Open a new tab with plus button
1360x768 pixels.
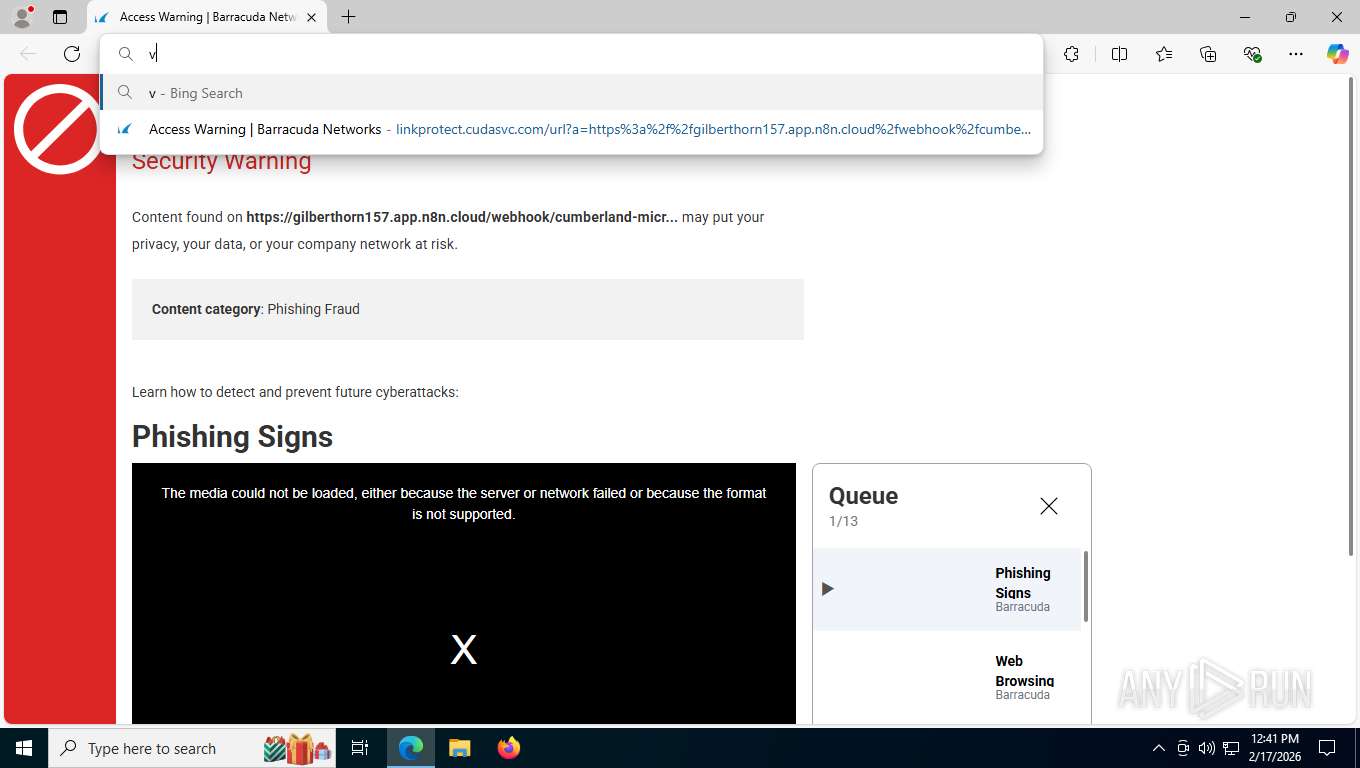point(348,17)
